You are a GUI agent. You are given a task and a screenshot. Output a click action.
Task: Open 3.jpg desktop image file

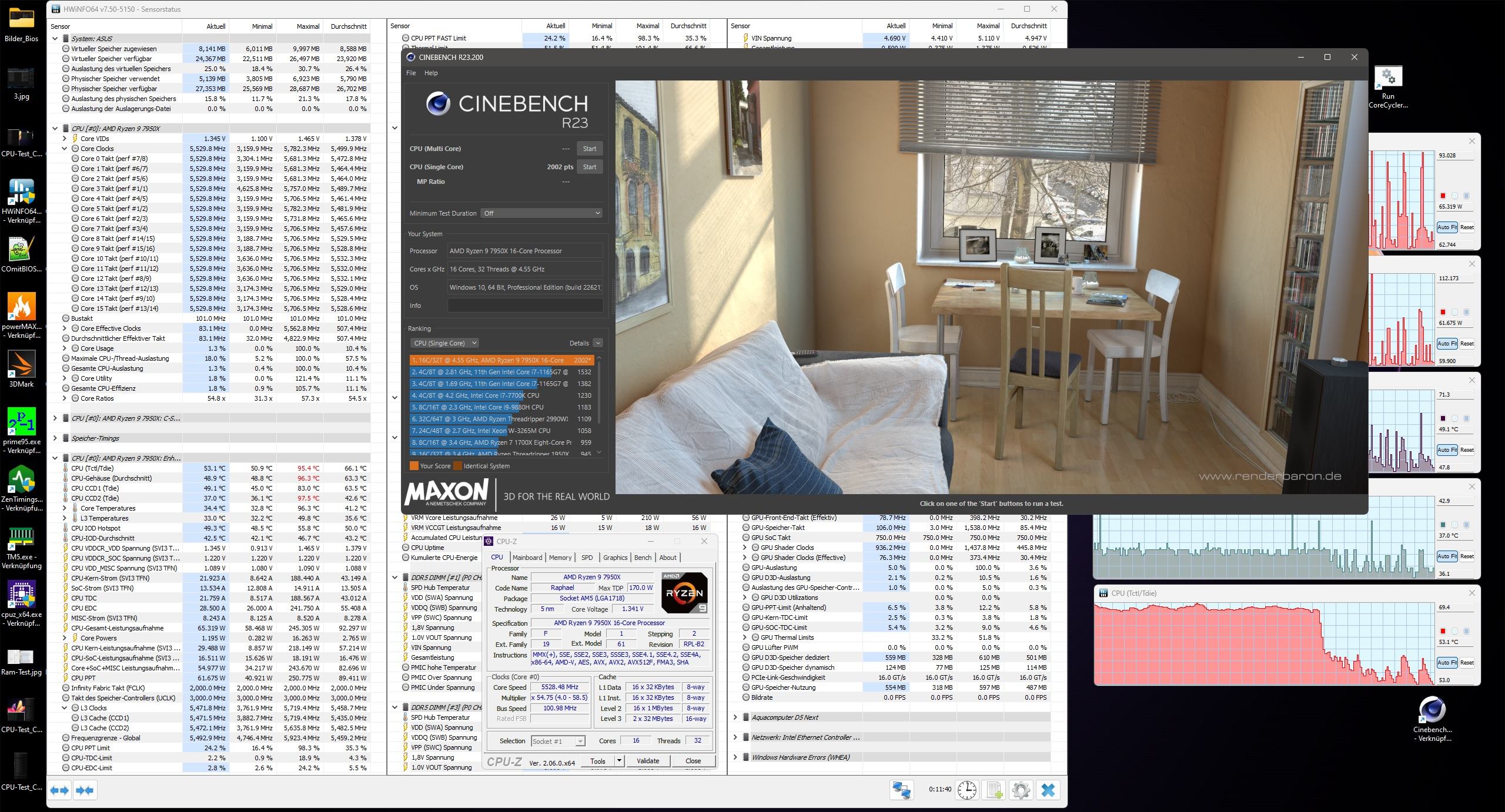tap(21, 83)
